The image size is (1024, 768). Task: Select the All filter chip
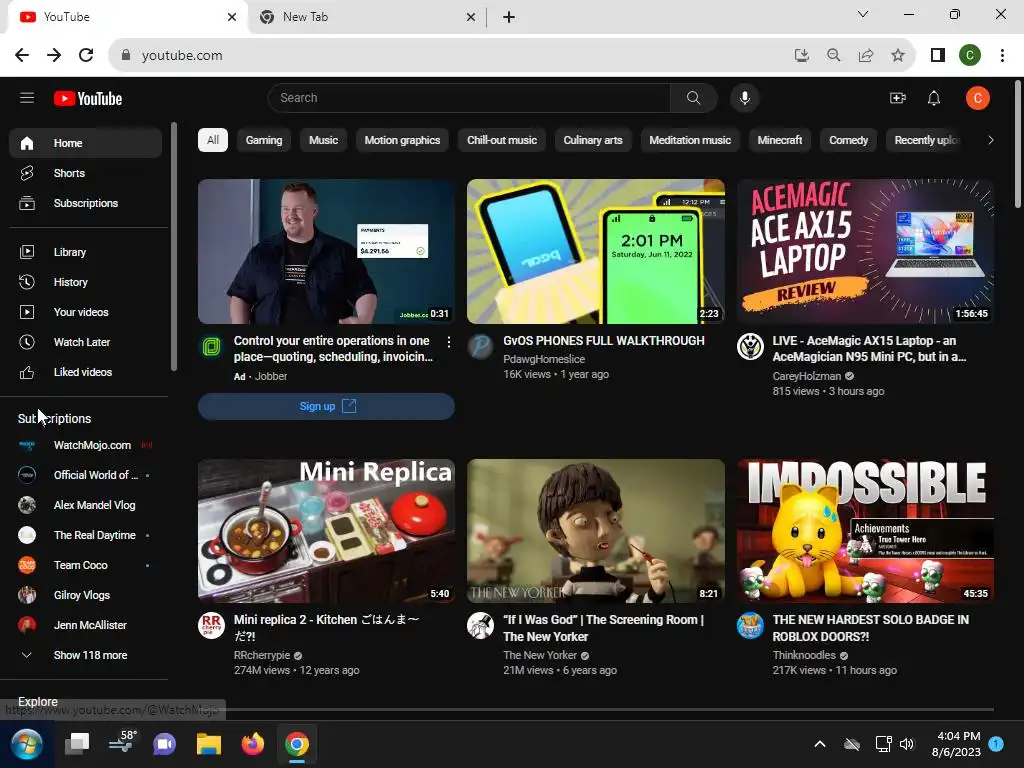click(213, 140)
